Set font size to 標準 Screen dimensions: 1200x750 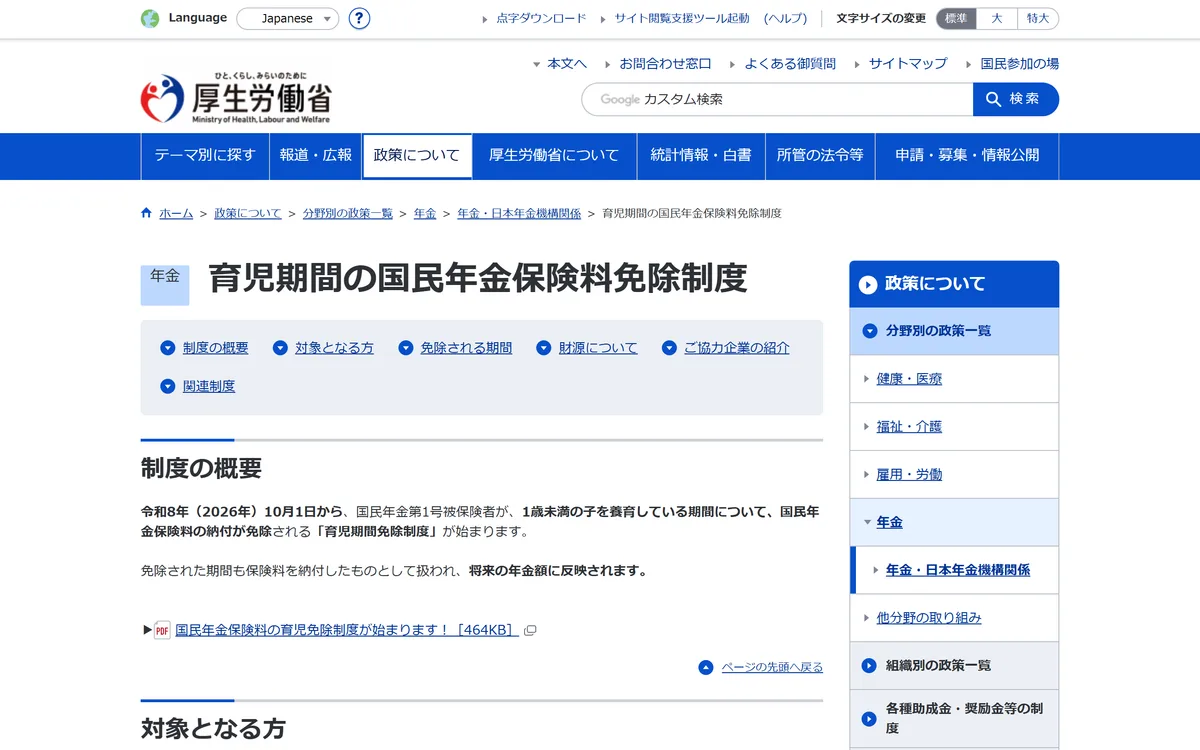point(956,18)
